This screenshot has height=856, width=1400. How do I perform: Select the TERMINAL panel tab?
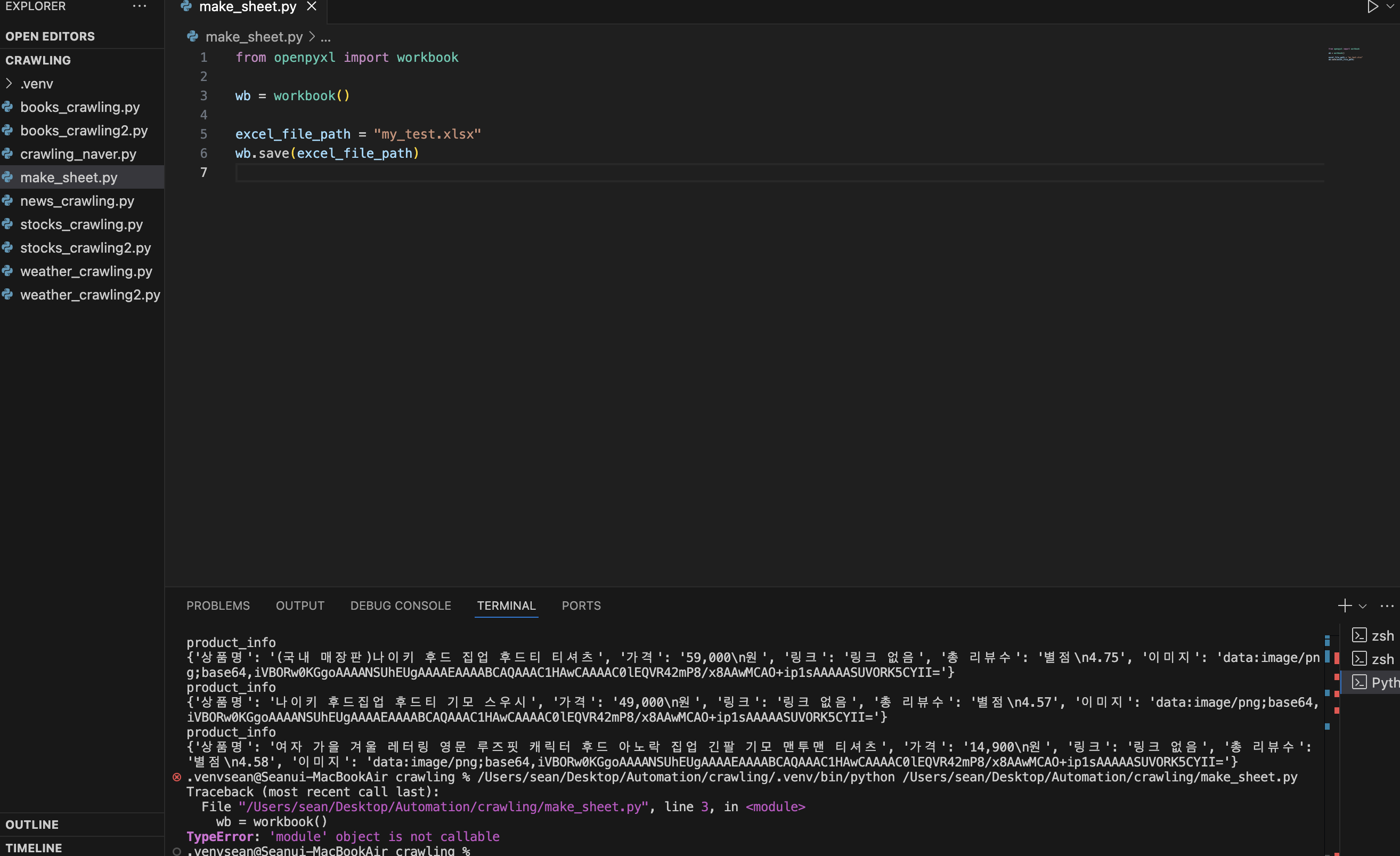click(x=506, y=605)
